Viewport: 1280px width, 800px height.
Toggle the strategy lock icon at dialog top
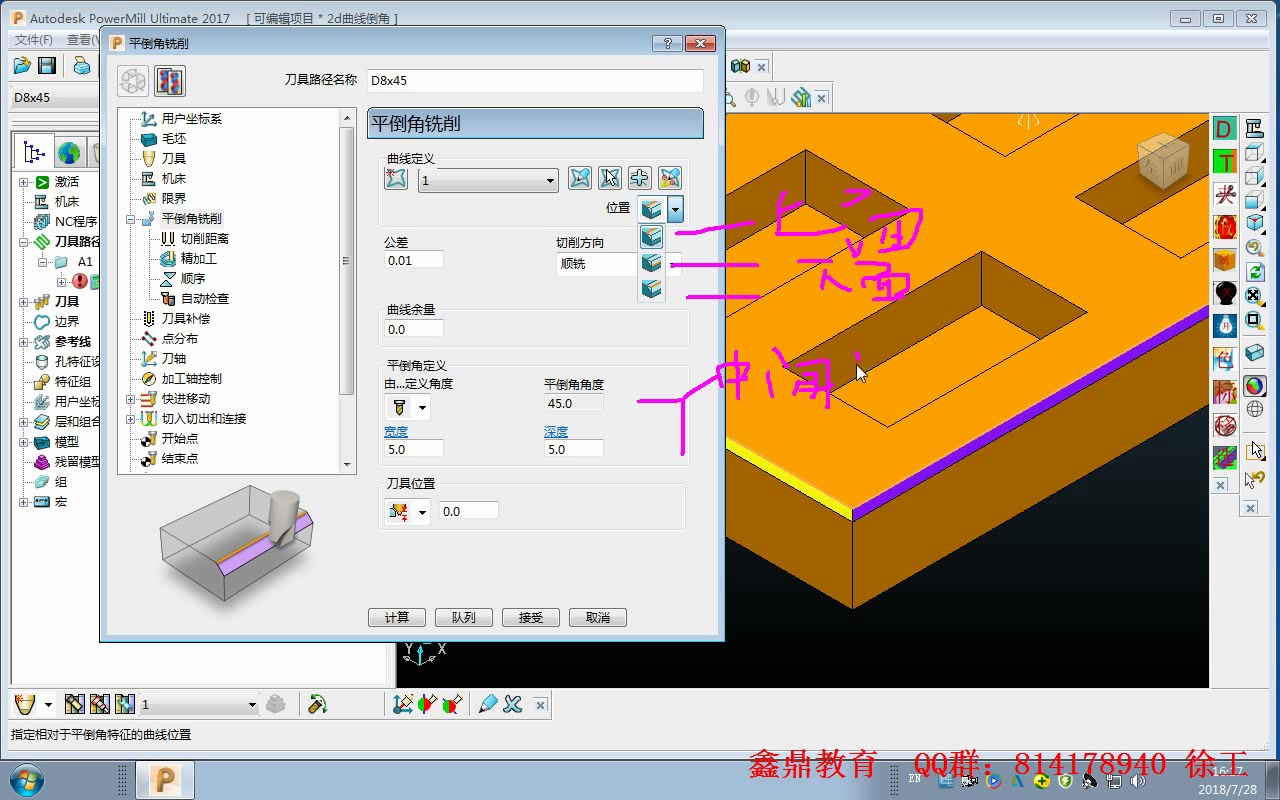(x=170, y=81)
